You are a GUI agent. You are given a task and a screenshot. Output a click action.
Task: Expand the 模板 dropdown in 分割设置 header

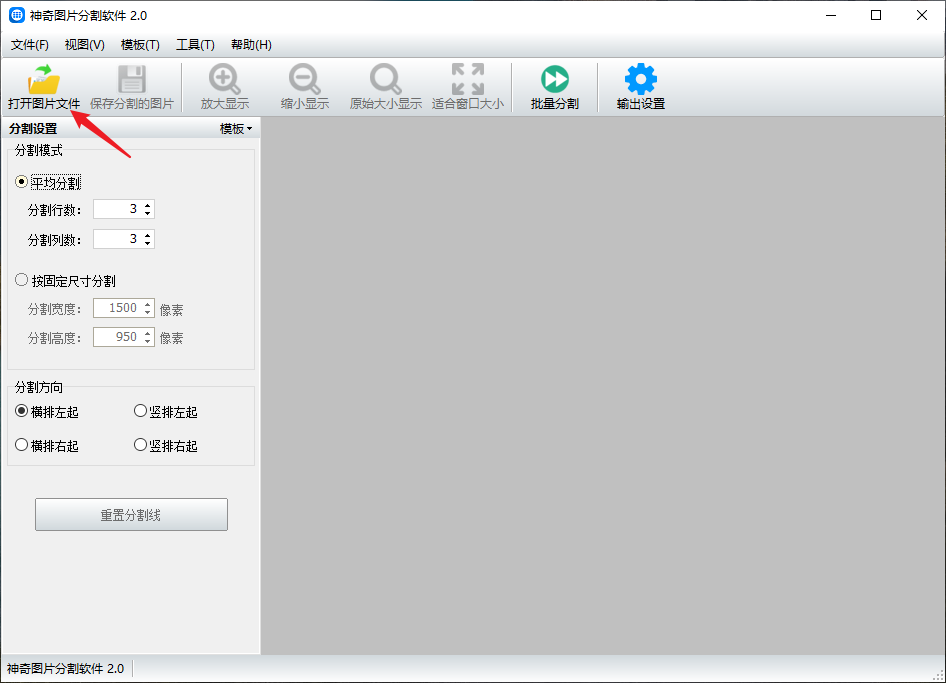coord(236,129)
